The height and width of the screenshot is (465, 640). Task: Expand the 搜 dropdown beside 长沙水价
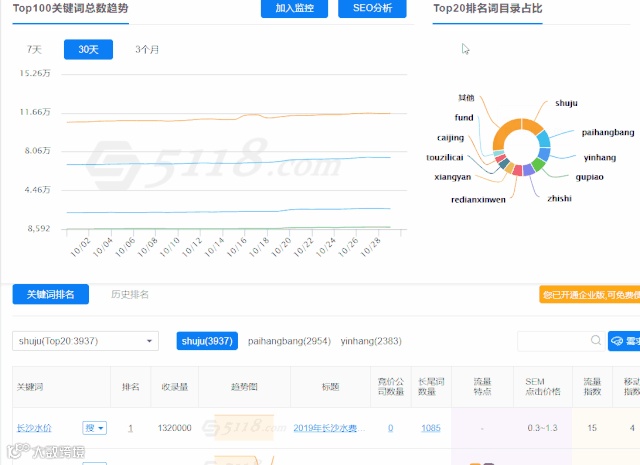point(94,428)
